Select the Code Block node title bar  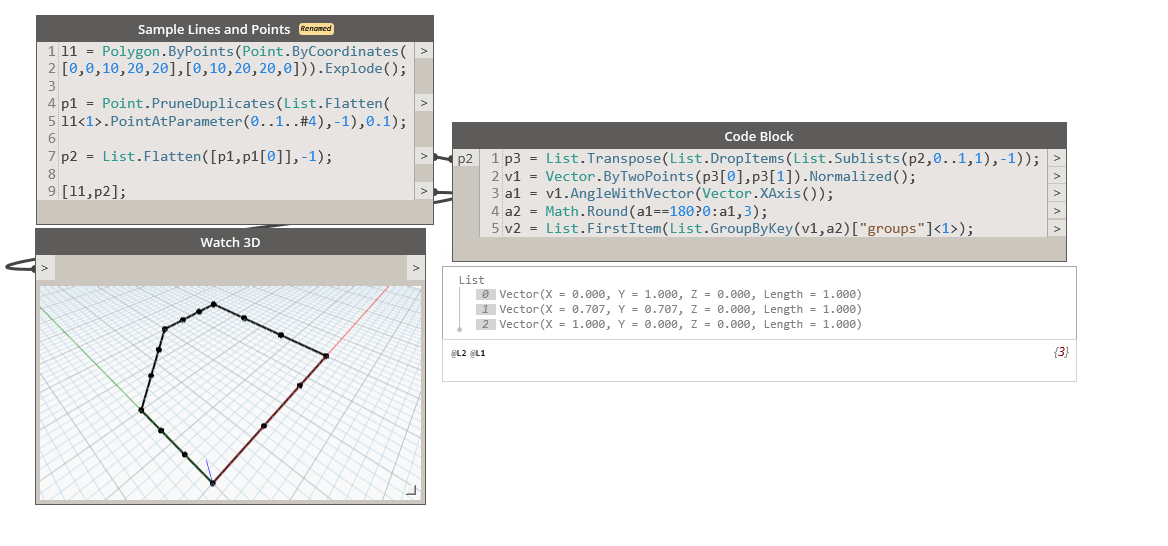pyautogui.click(x=759, y=136)
